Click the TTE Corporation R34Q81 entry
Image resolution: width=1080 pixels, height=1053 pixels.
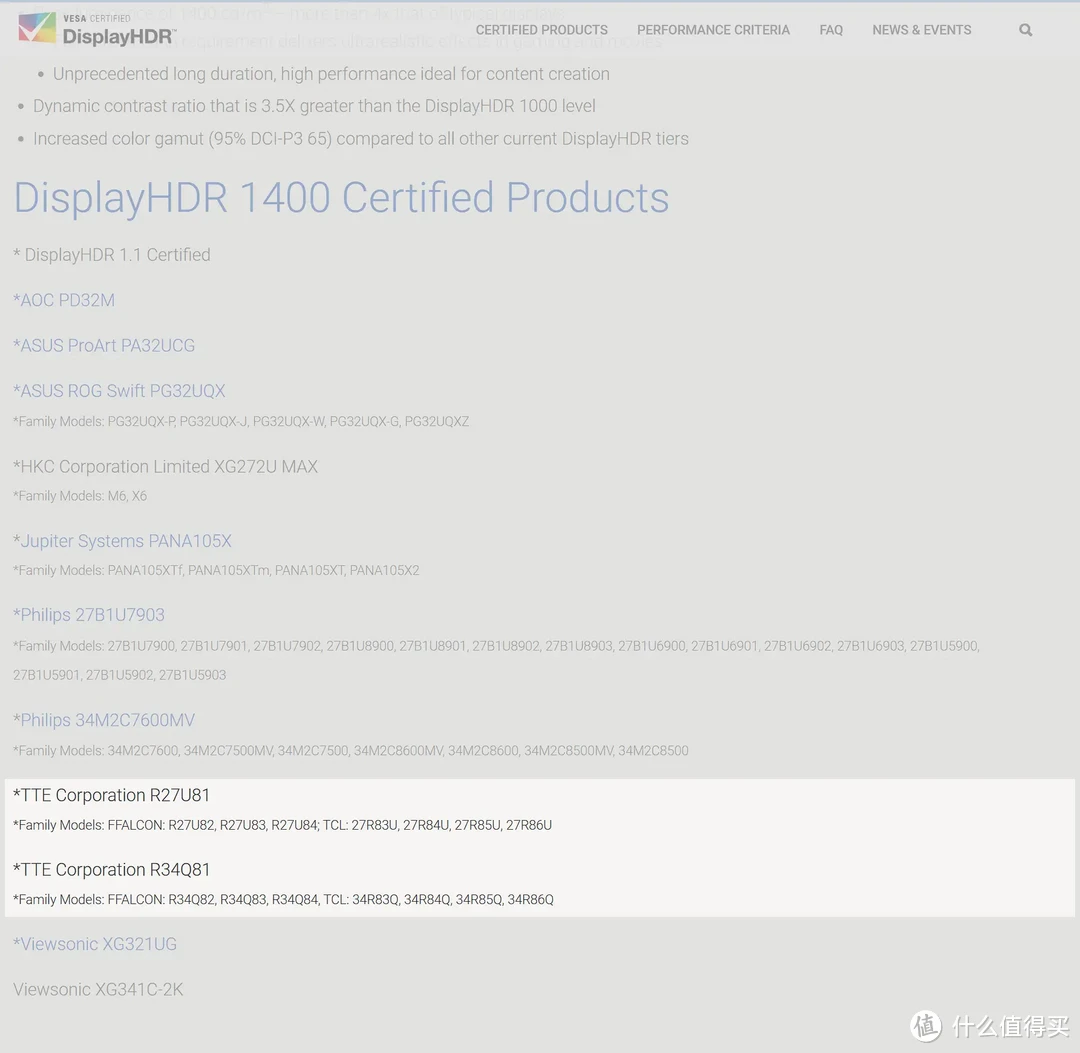point(112,870)
